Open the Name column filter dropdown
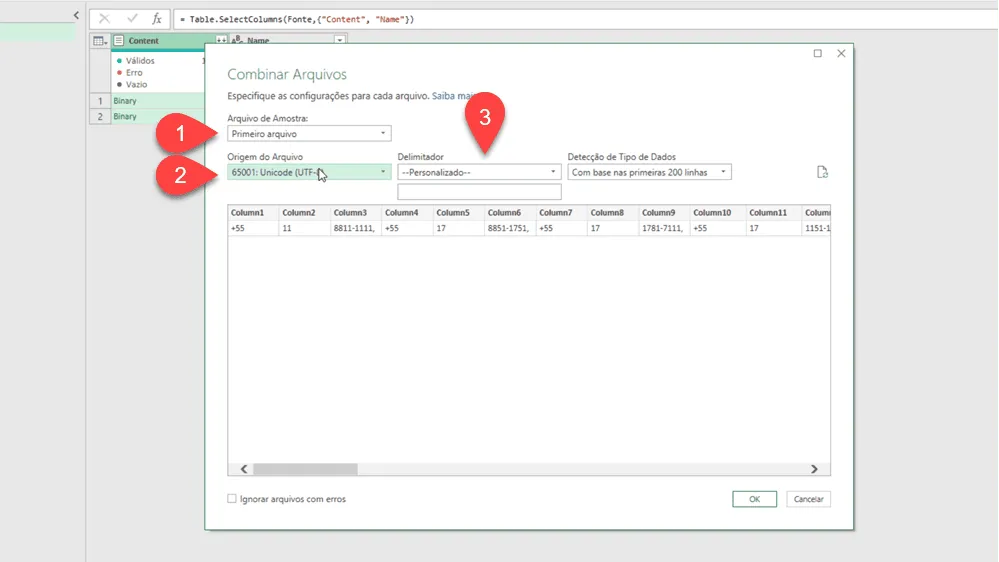Image resolution: width=999 pixels, height=562 pixels. point(340,40)
